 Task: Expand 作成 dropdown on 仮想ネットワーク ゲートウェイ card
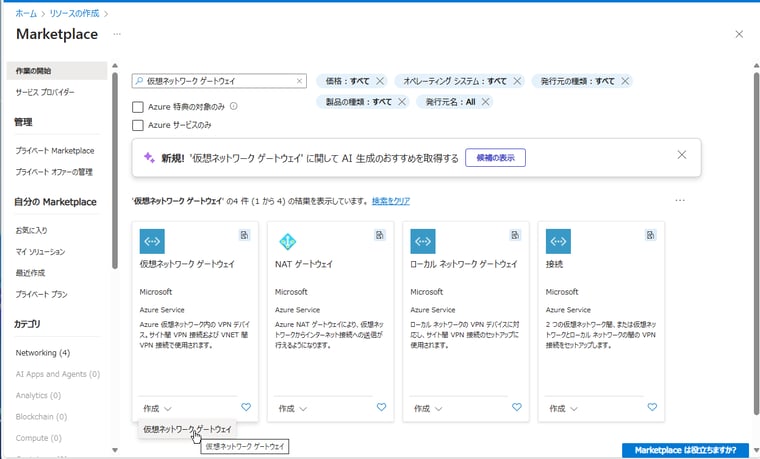click(x=157, y=409)
